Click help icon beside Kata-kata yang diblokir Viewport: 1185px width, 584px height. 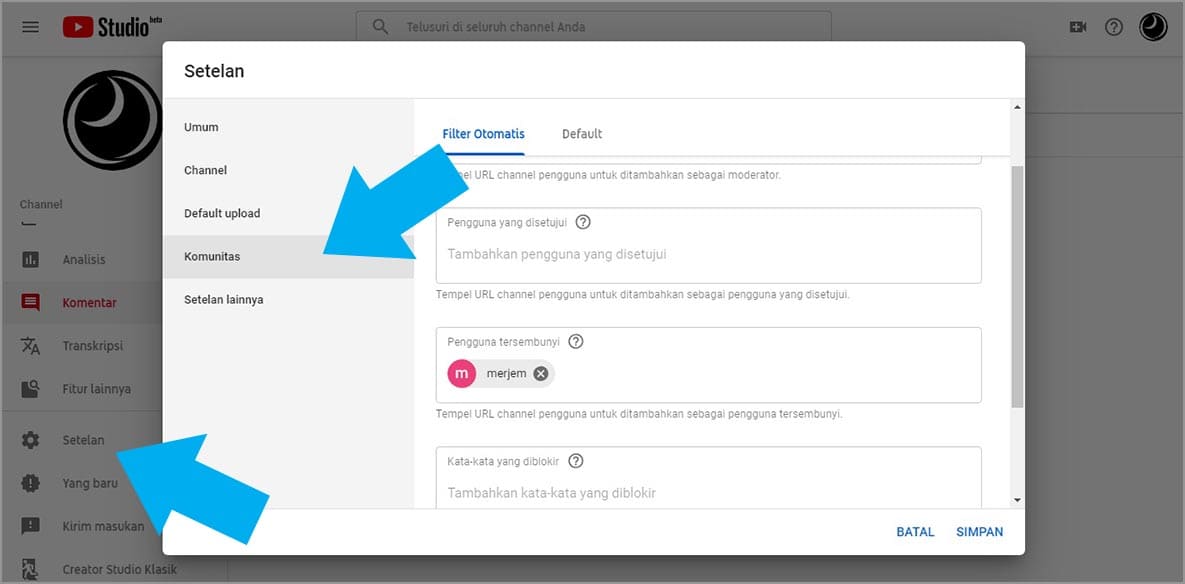click(x=575, y=461)
